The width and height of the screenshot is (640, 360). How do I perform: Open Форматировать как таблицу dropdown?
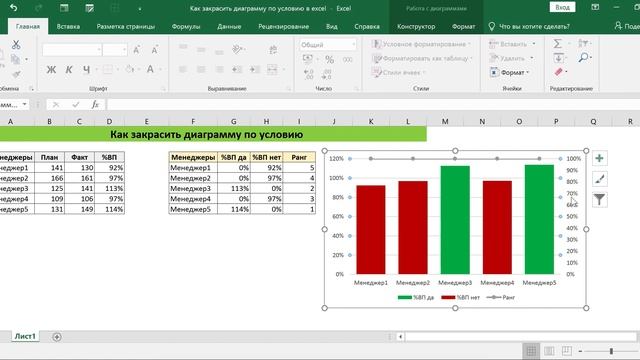point(422,58)
